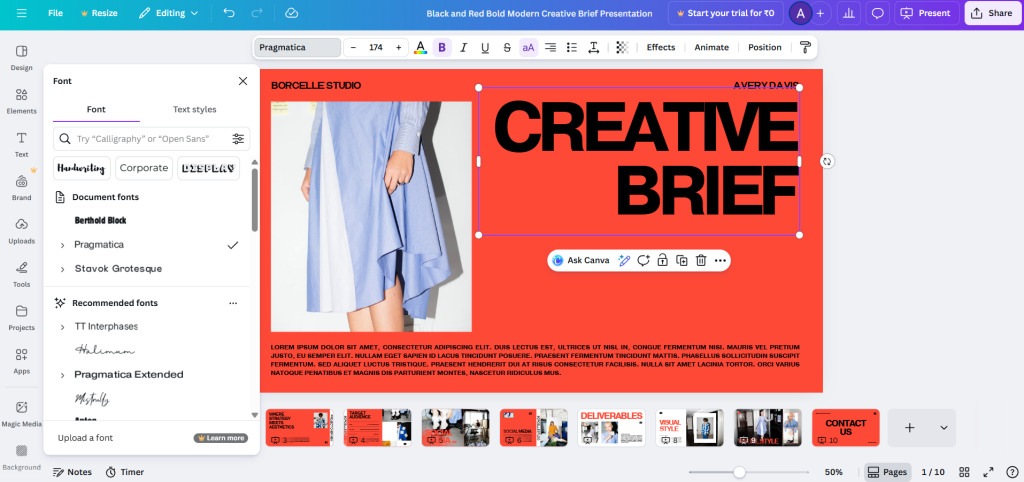Toggle underline formatting
The height and width of the screenshot is (482, 1024).
pos(485,47)
